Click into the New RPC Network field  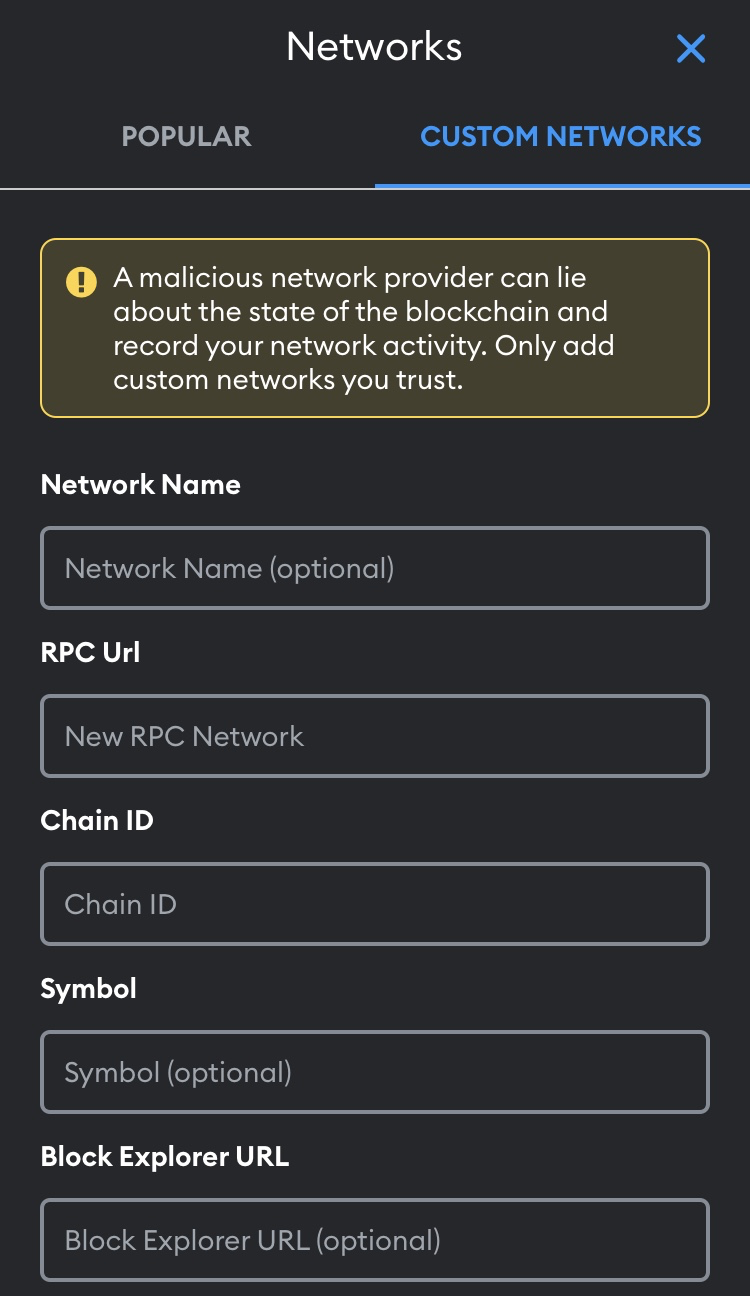[x=375, y=736]
